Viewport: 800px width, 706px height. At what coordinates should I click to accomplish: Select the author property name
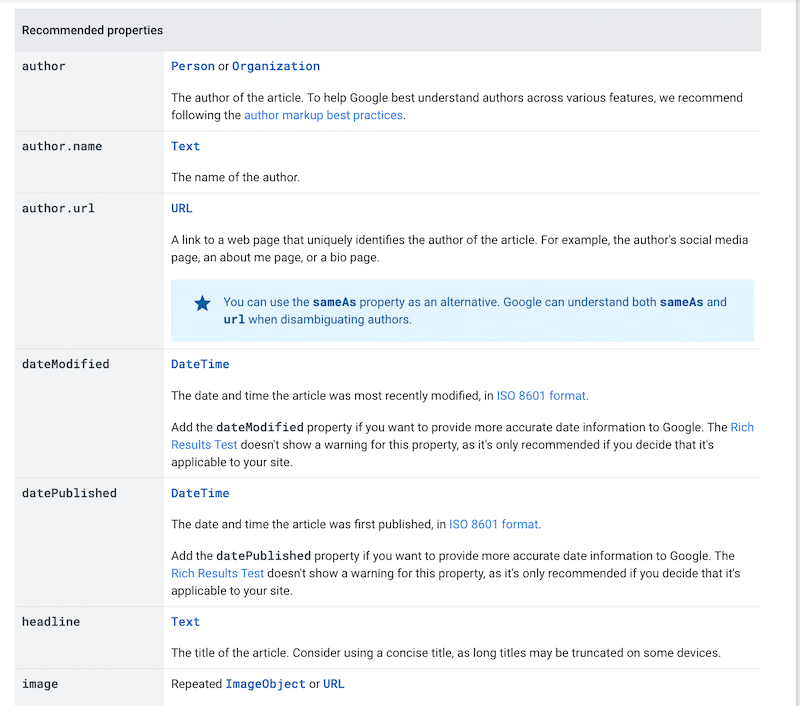pos(46,66)
